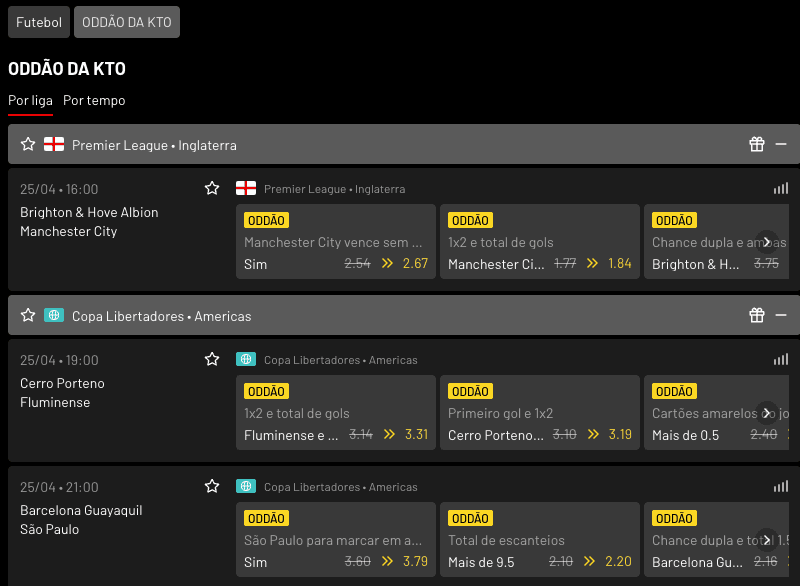This screenshot has width=800, height=586.
Task: Select Fluminense 1x2 total gols 3.31
Action: [336, 412]
